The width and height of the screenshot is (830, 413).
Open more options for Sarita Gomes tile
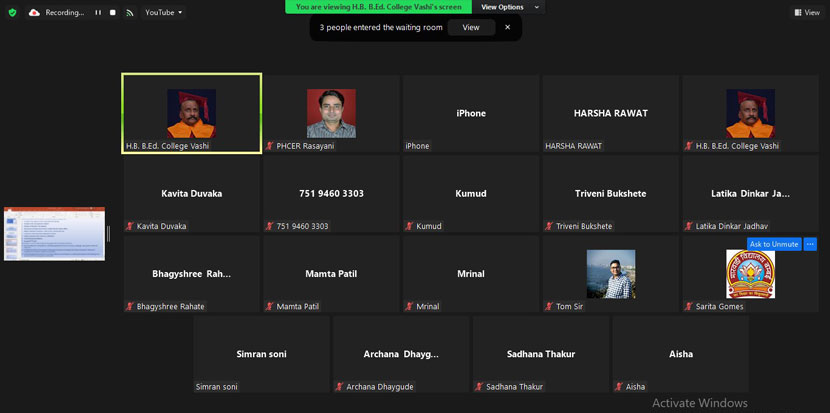point(810,244)
